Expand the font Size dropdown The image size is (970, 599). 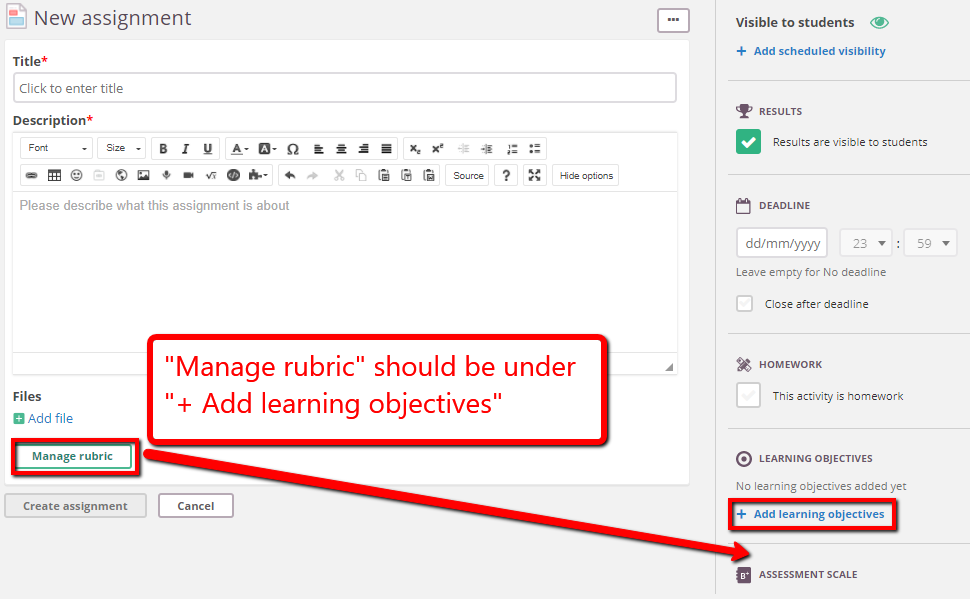coord(122,148)
